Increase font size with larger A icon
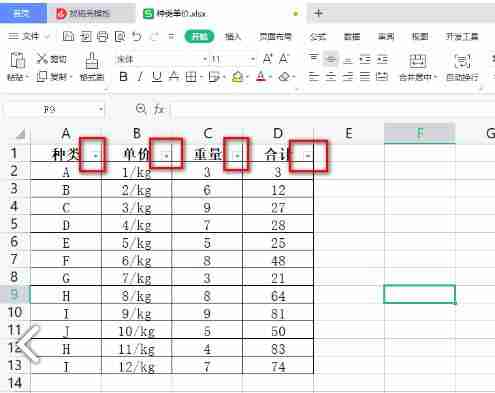495x393 pixels. [268, 59]
